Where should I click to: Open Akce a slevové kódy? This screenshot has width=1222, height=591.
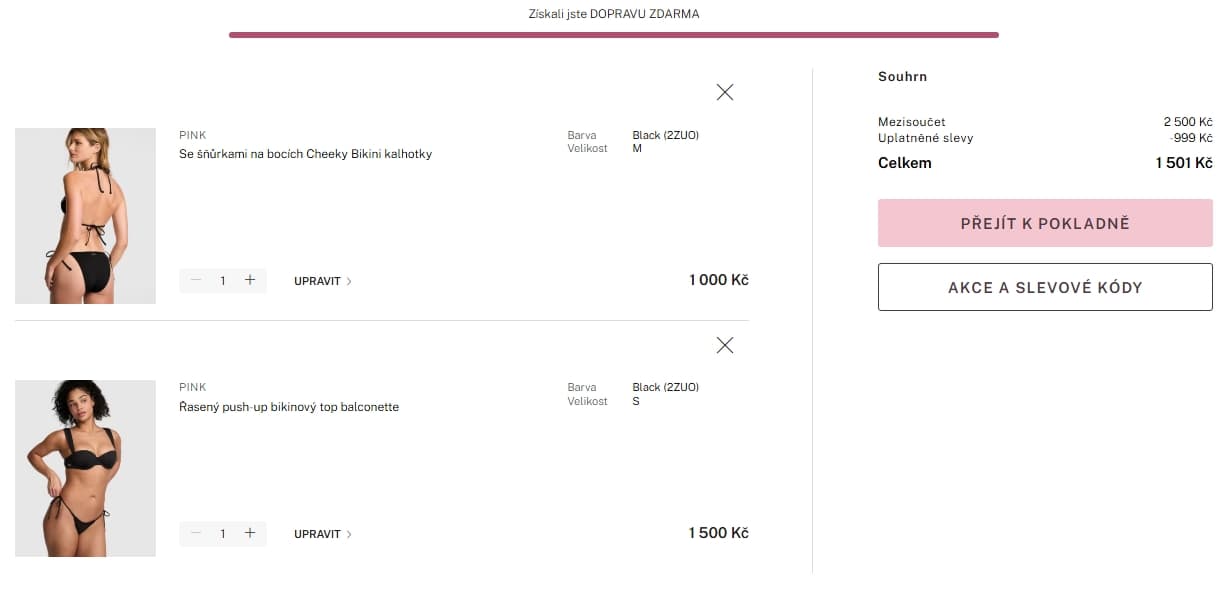pos(1045,287)
